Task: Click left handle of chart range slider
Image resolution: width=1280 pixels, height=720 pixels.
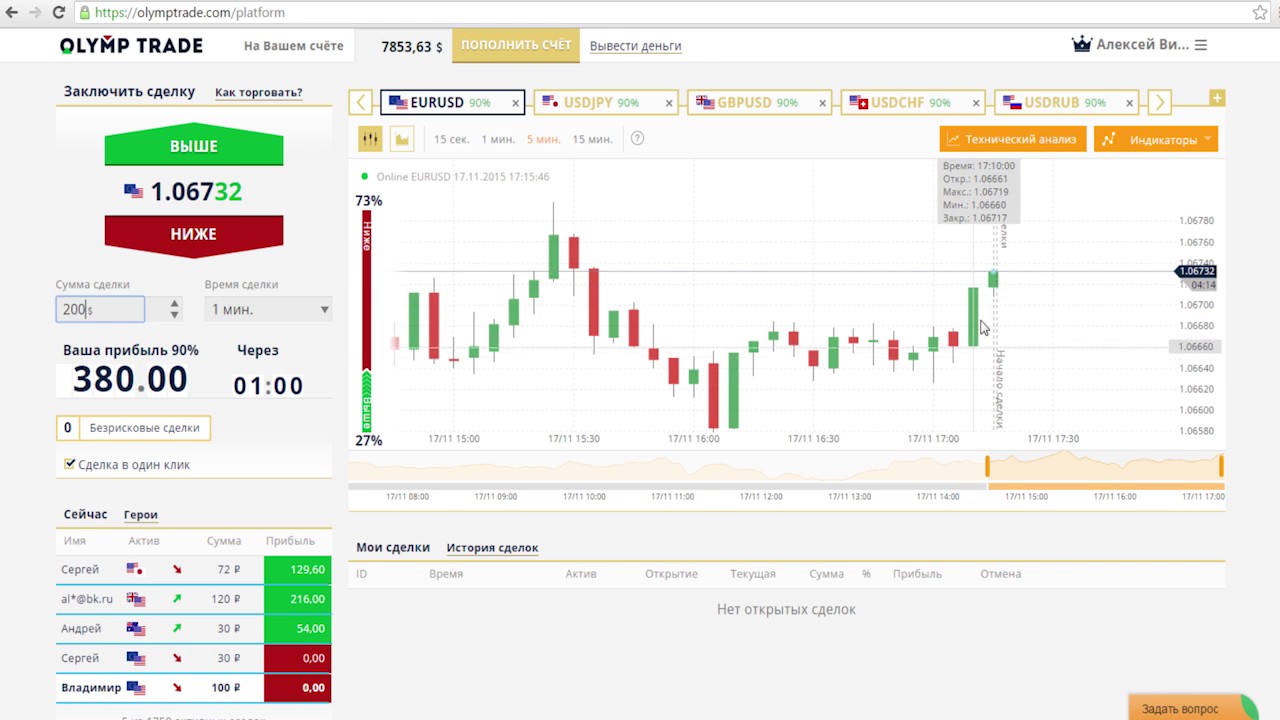Action: 987,466
